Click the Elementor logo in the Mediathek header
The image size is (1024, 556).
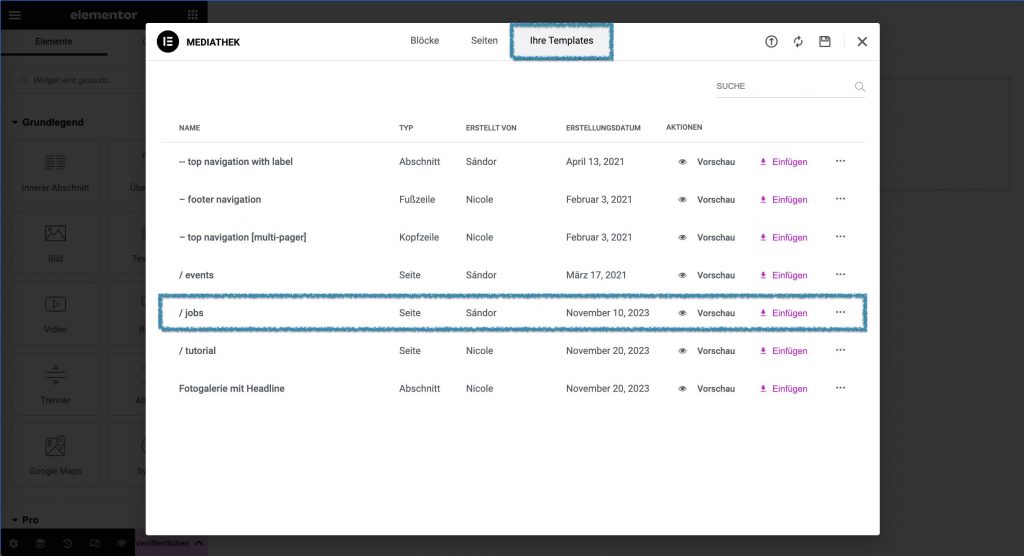point(167,42)
